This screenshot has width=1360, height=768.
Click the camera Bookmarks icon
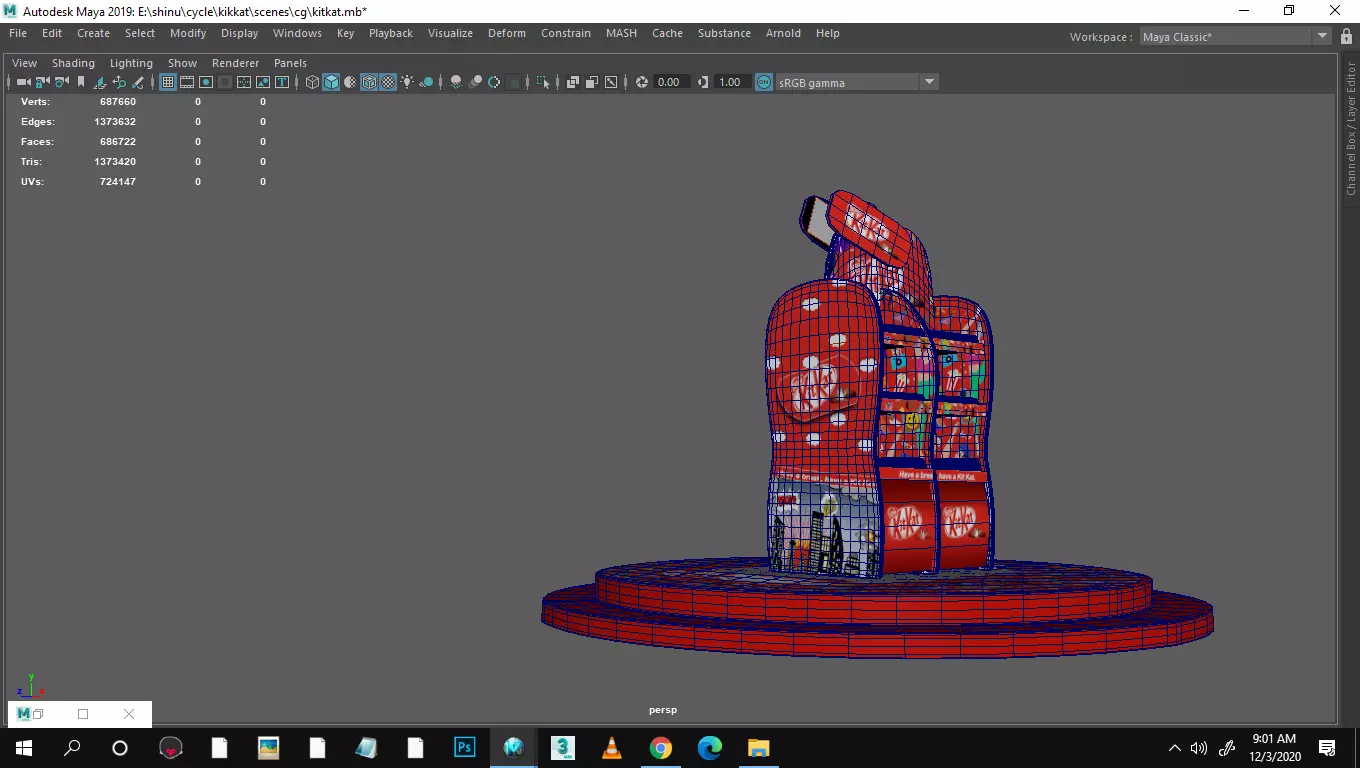click(x=81, y=82)
